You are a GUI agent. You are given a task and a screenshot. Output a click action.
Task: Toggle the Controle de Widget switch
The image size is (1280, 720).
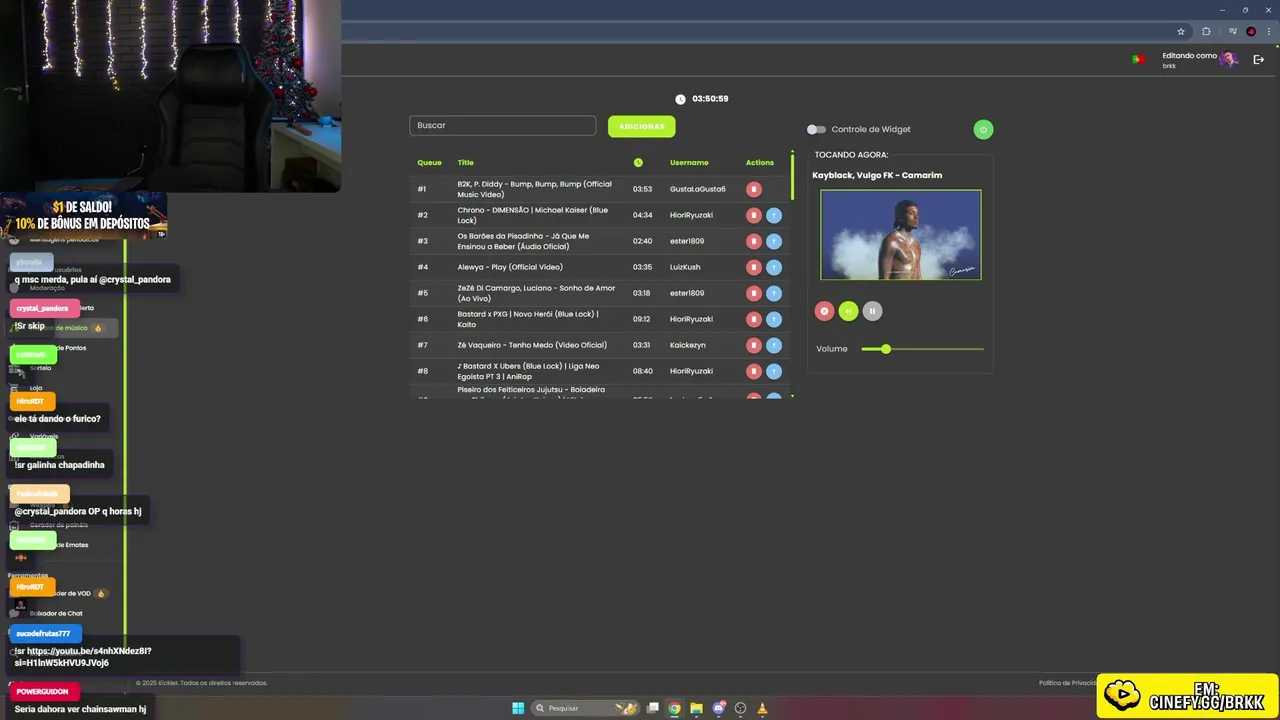pos(817,129)
